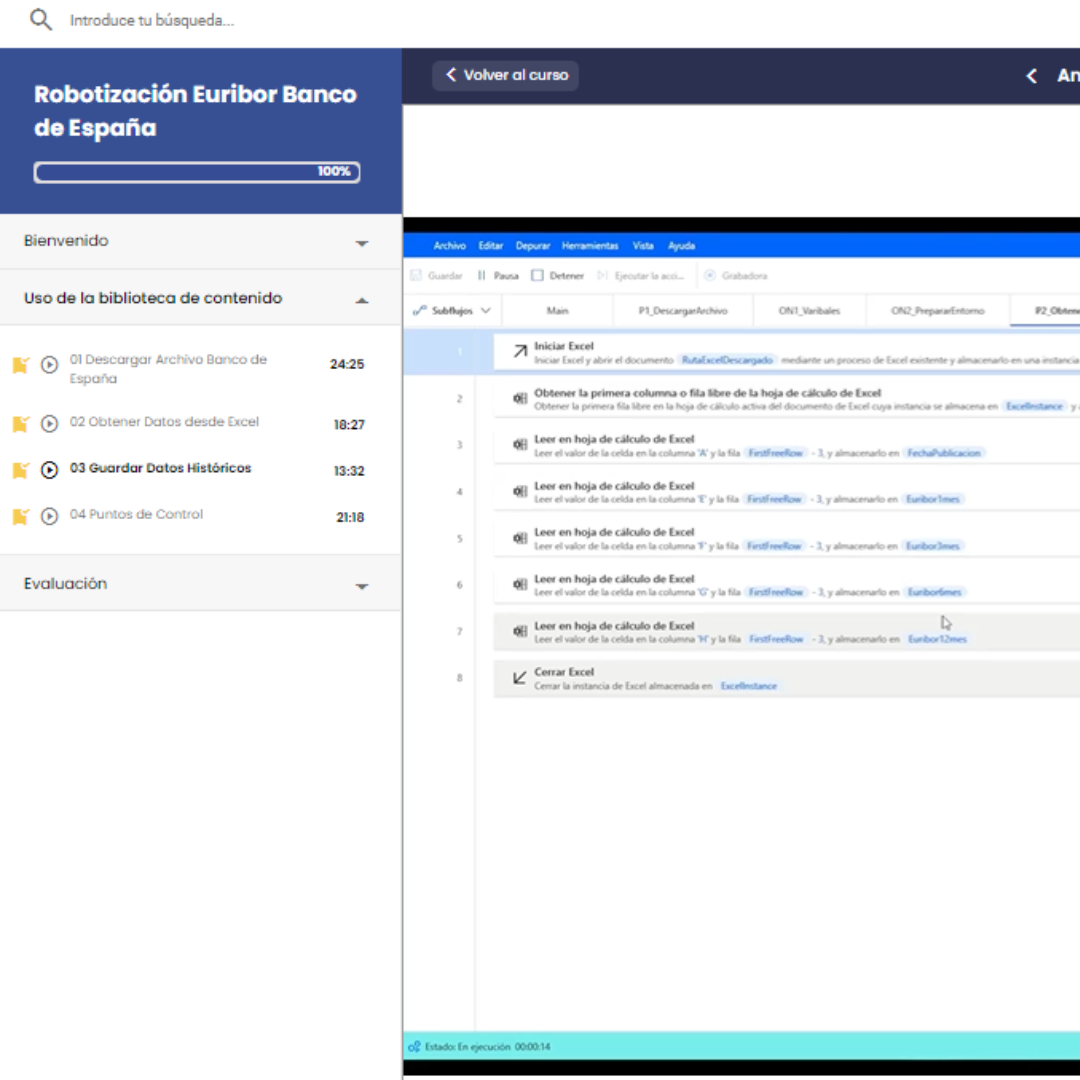Collapse 'Uso de la biblioteca de contenido' section
Image resolution: width=1080 pixels, height=1080 pixels.
(x=200, y=298)
